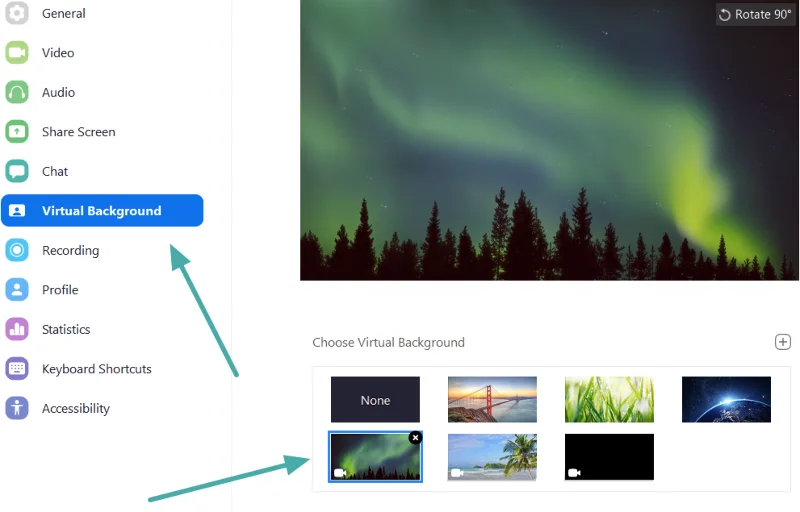Select the Virtual Background tab
The height and width of the screenshot is (512, 800).
point(102,211)
